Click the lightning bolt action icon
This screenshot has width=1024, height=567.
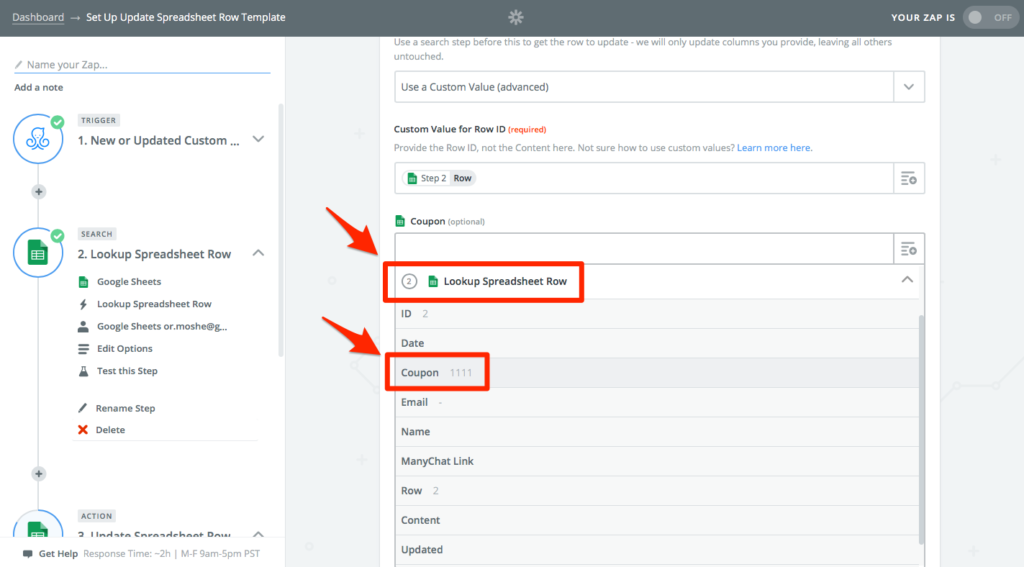click(83, 304)
